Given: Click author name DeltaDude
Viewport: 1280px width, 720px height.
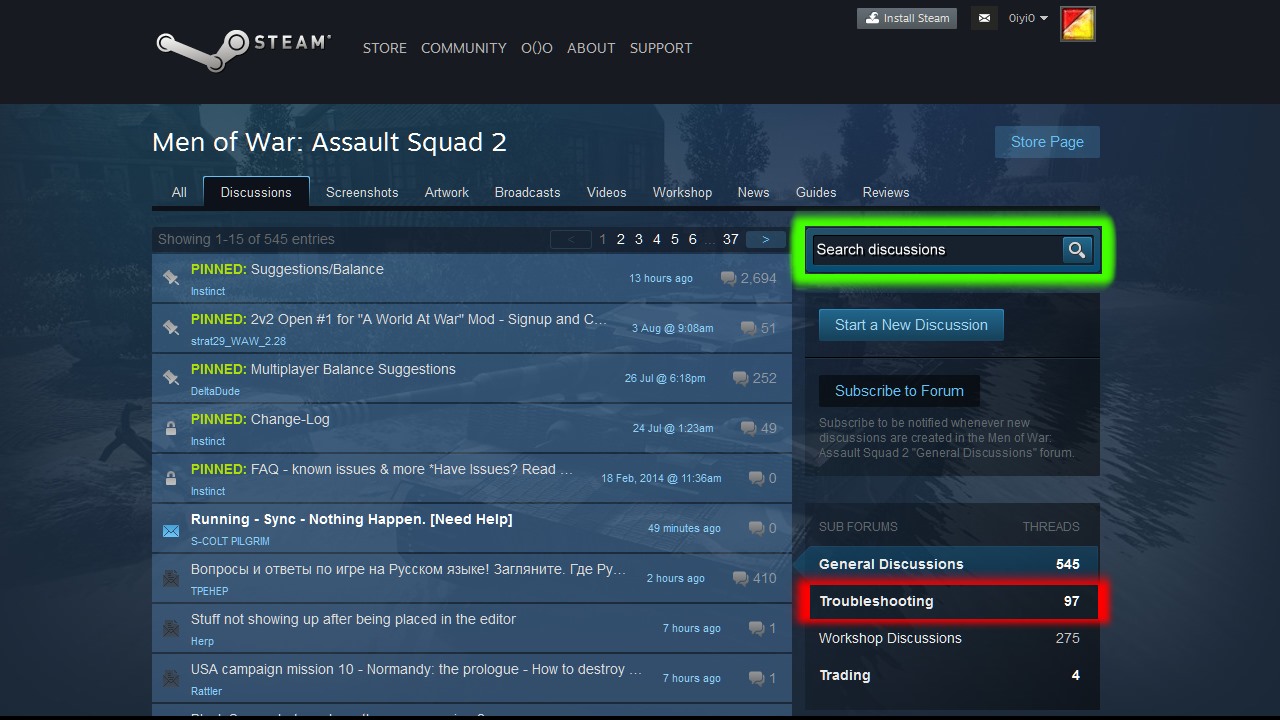Looking at the screenshot, I should pos(215,391).
